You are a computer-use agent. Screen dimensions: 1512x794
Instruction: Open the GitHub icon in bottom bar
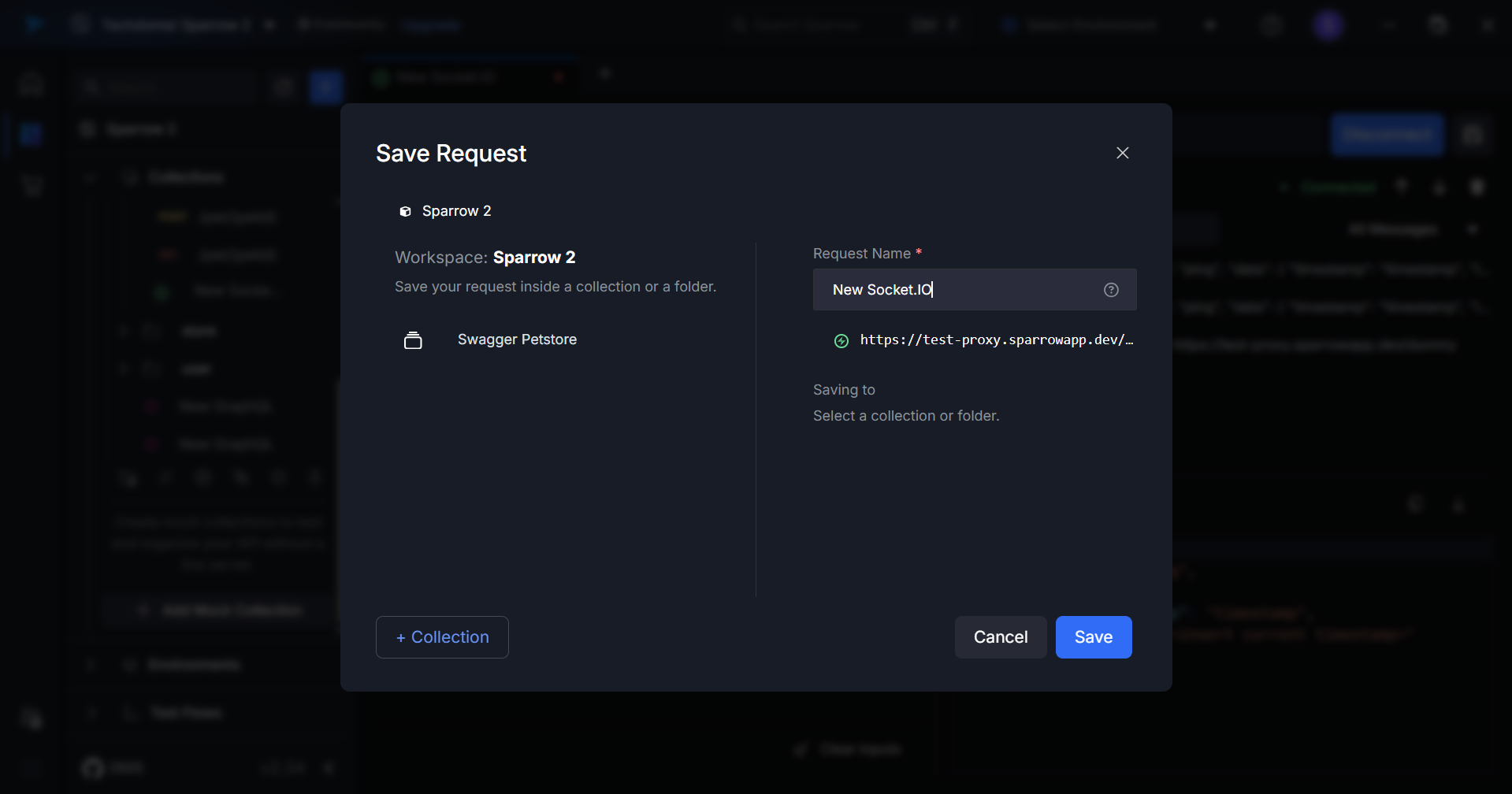click(93, 767)
